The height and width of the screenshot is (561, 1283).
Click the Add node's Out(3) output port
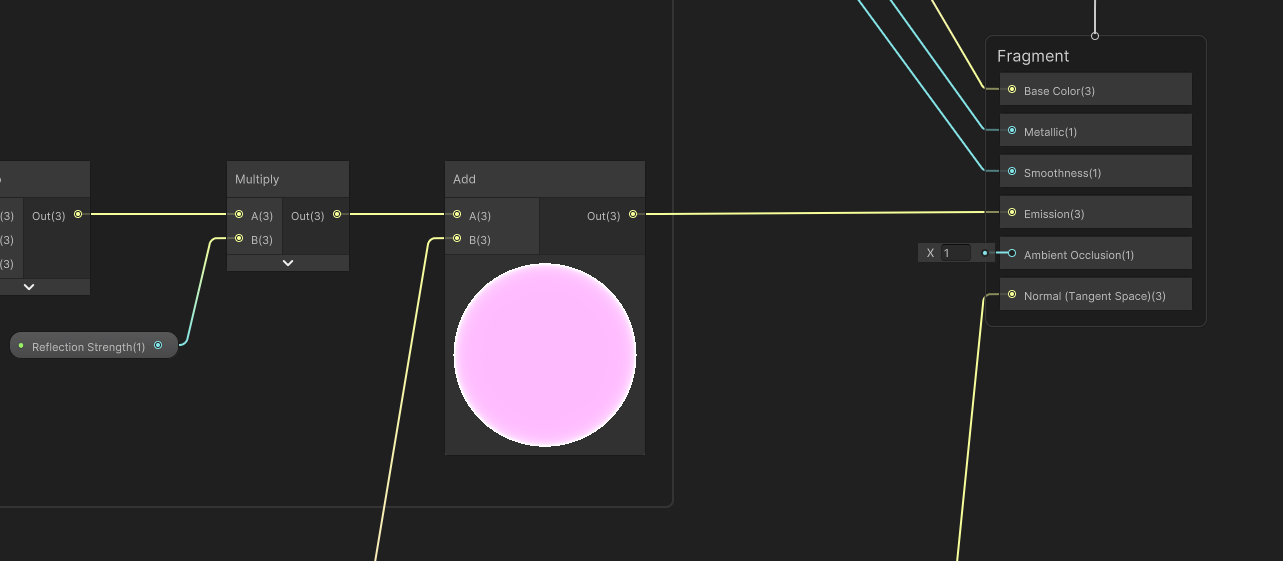(633, 214)
